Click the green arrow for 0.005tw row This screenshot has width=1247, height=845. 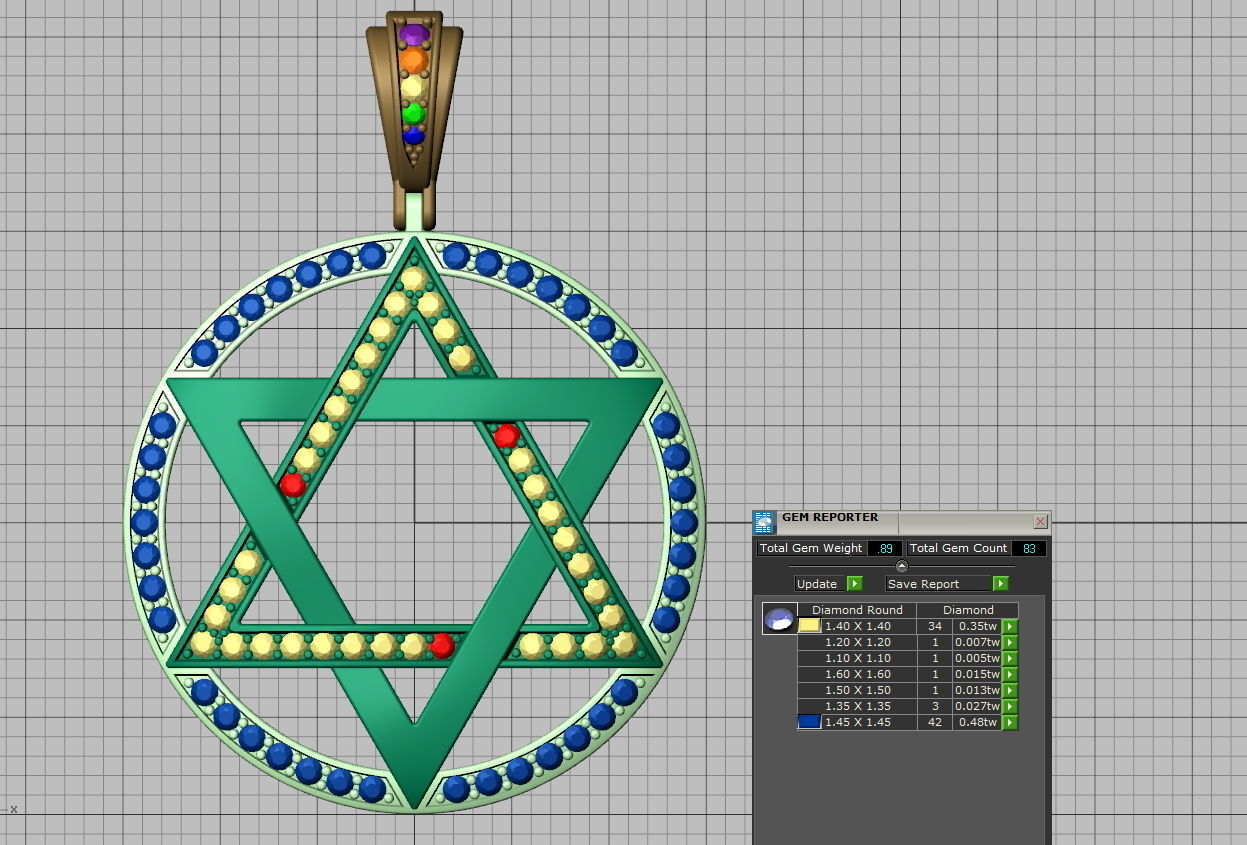1010,658
